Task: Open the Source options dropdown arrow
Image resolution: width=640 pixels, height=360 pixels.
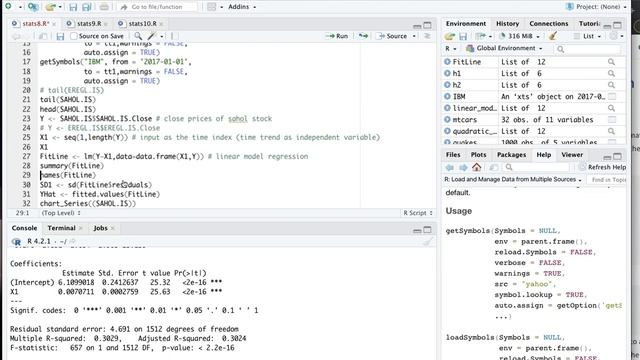Action: pos(414,36)
